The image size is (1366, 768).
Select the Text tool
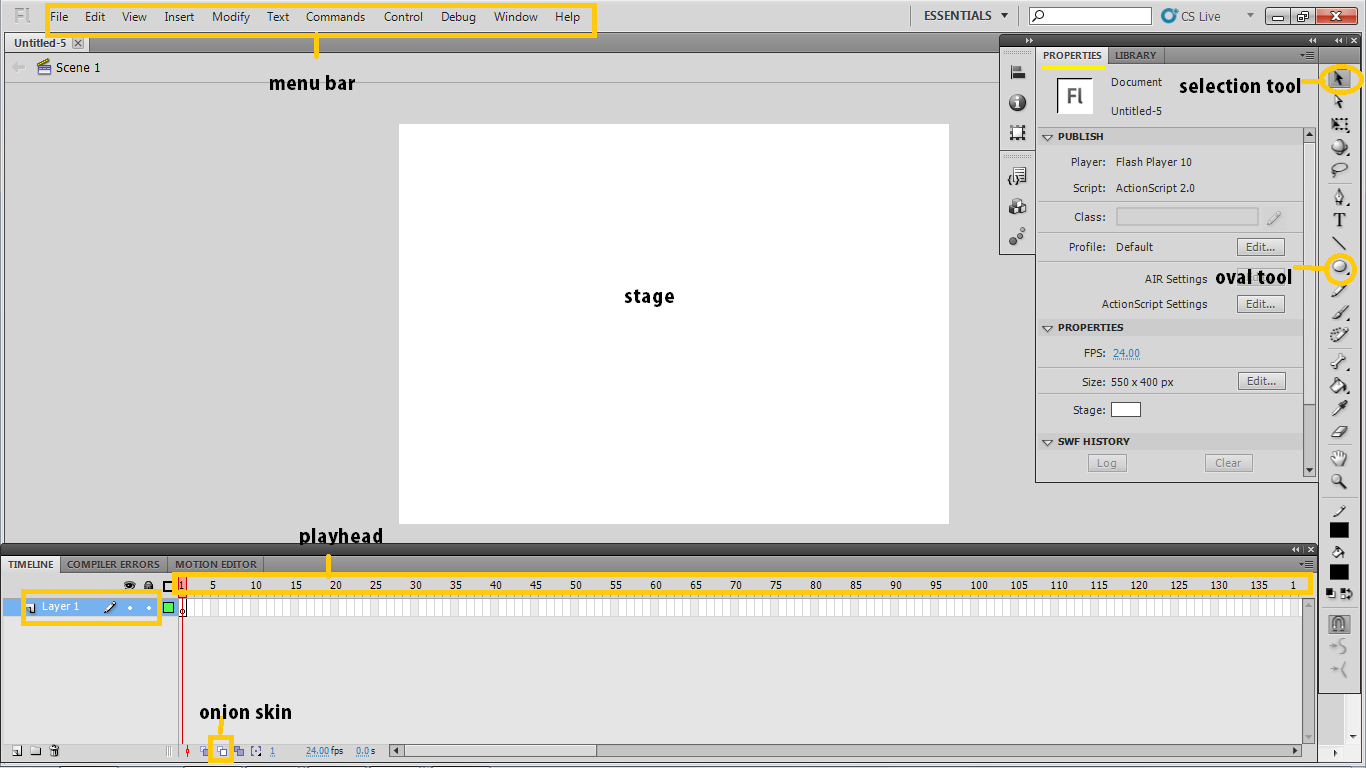coord(1340,220)
